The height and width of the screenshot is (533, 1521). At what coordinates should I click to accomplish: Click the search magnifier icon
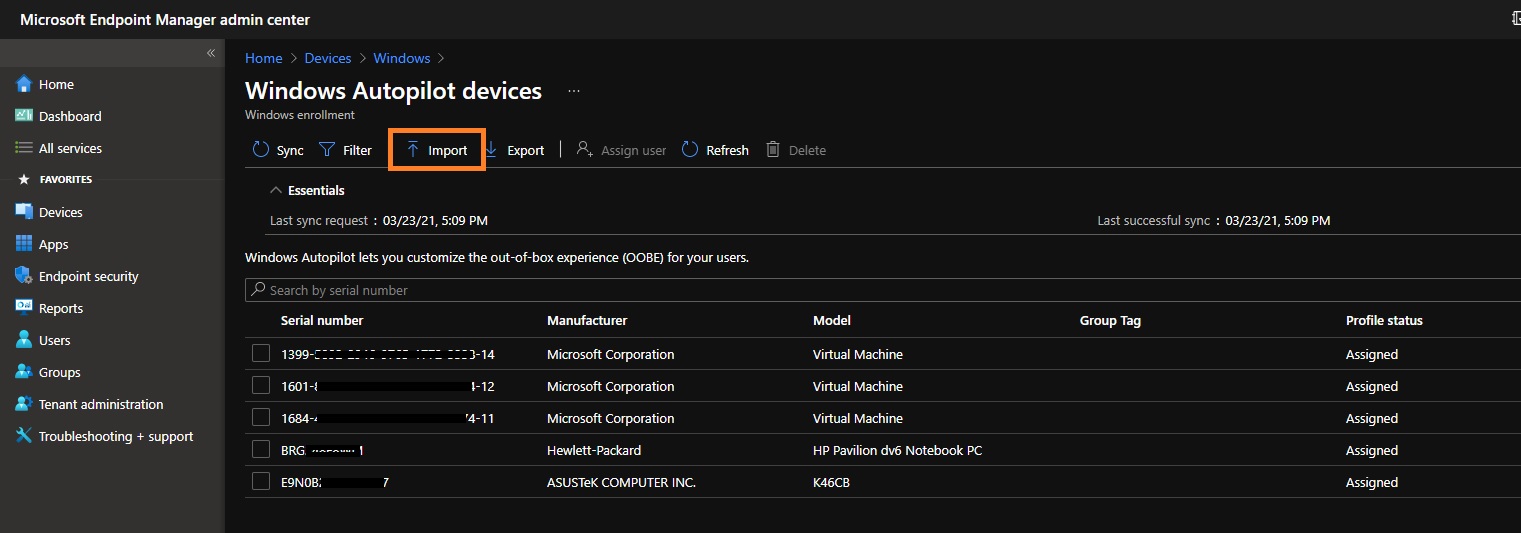click(259, 290)
